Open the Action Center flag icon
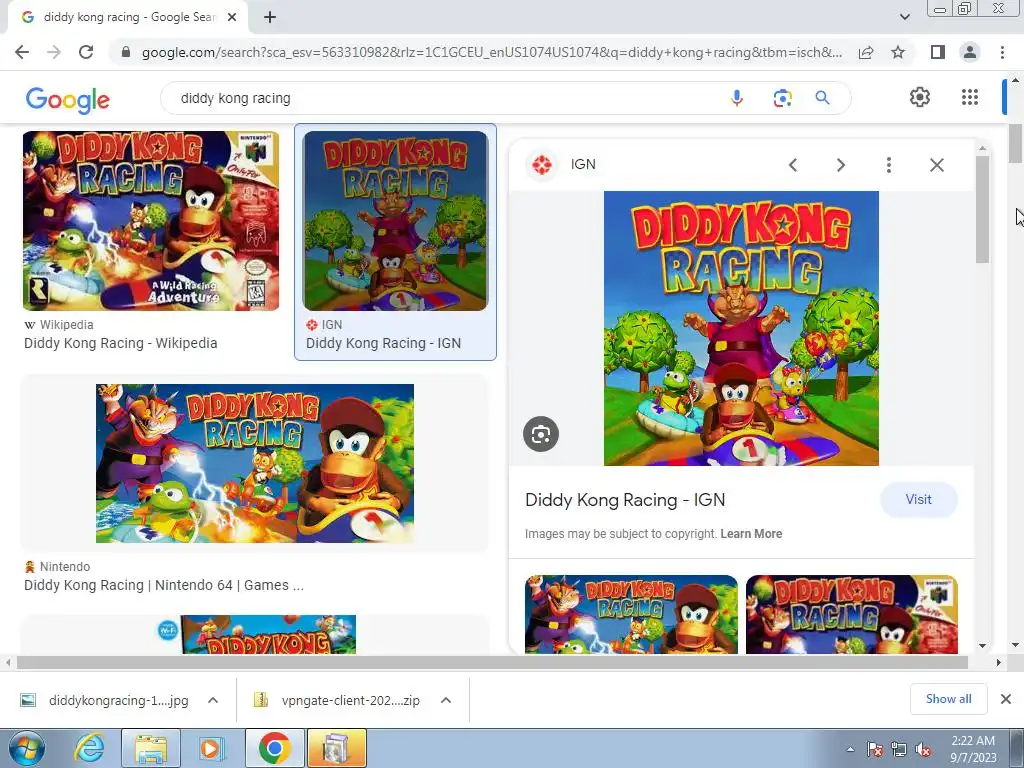 [x=874, y=749]
